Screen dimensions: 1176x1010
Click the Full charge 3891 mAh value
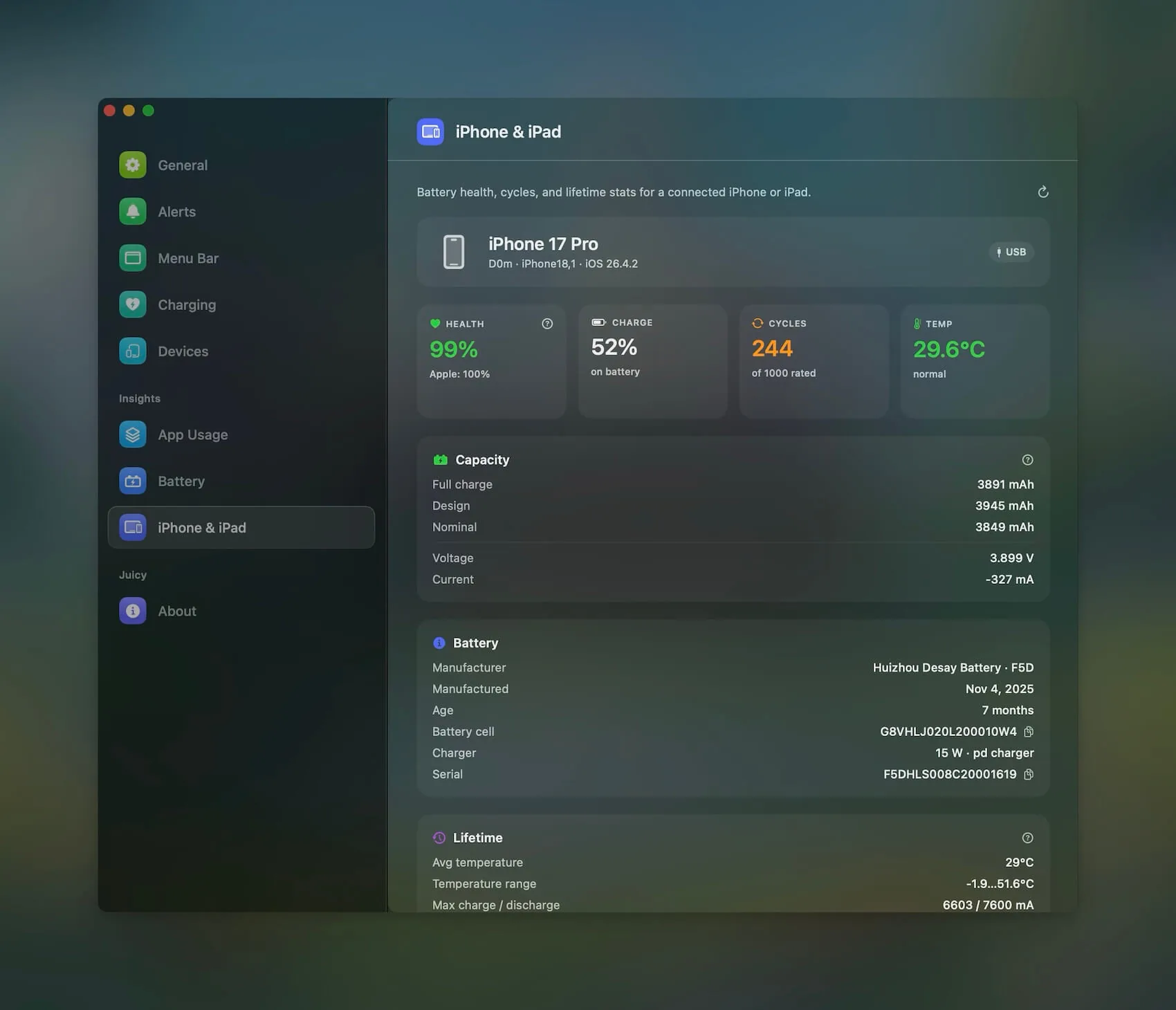(1005, 484)
